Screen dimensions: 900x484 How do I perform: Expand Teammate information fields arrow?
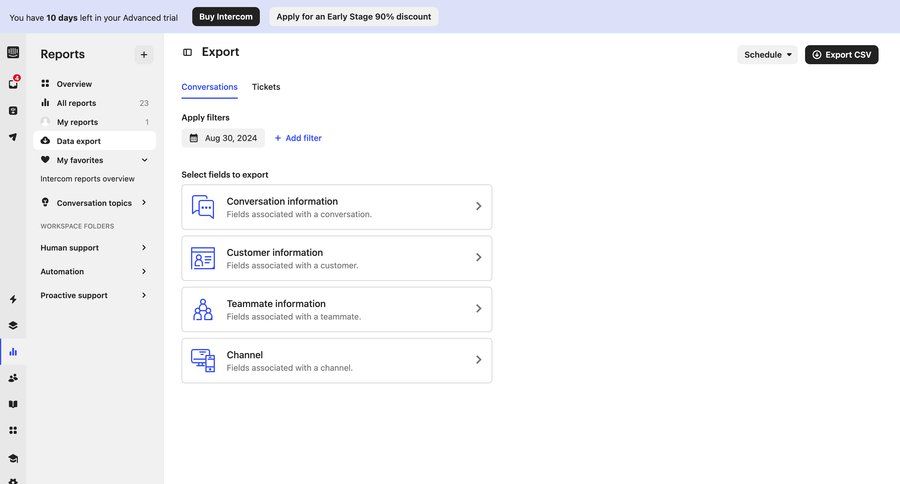point(479,308)
